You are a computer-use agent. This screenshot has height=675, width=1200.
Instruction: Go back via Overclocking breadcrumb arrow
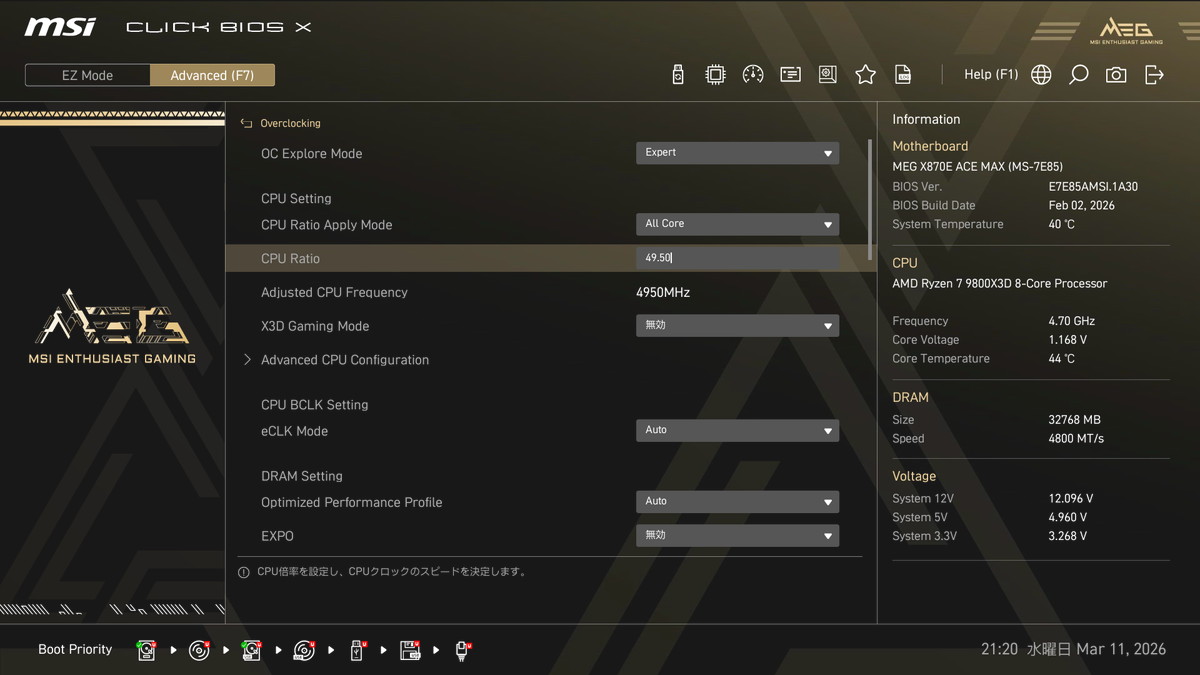(x=246, y=123)
